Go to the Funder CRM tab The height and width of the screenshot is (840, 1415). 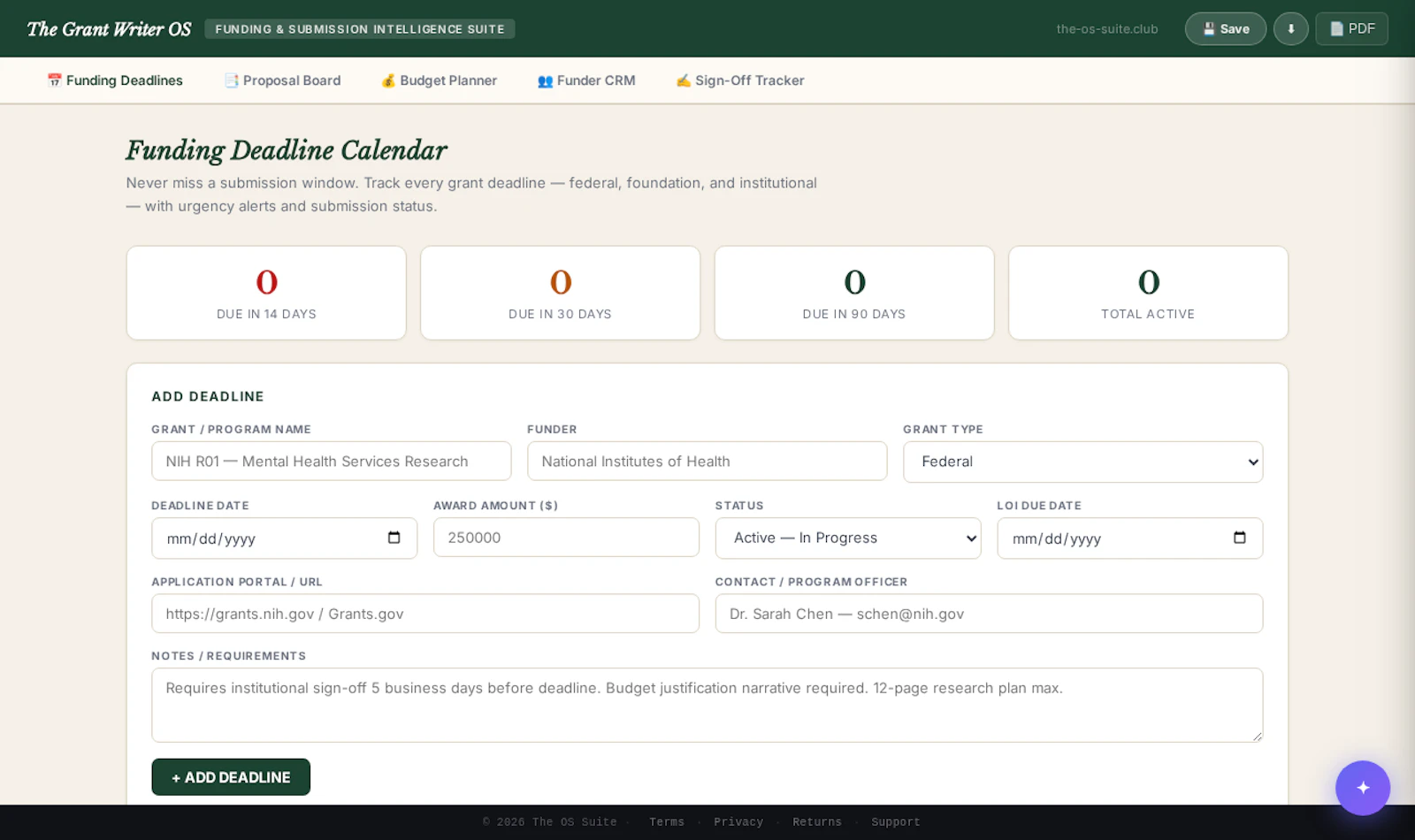[x=586, y=80]
